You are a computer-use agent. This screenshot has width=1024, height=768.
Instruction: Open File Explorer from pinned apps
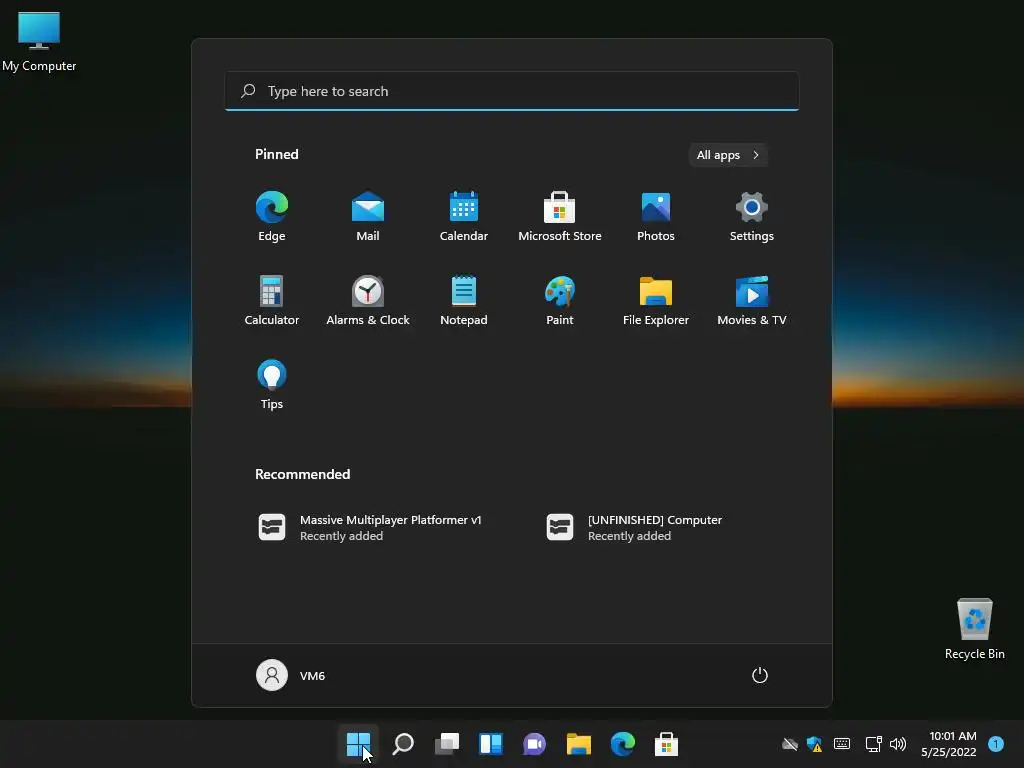[x=656, y=300]
